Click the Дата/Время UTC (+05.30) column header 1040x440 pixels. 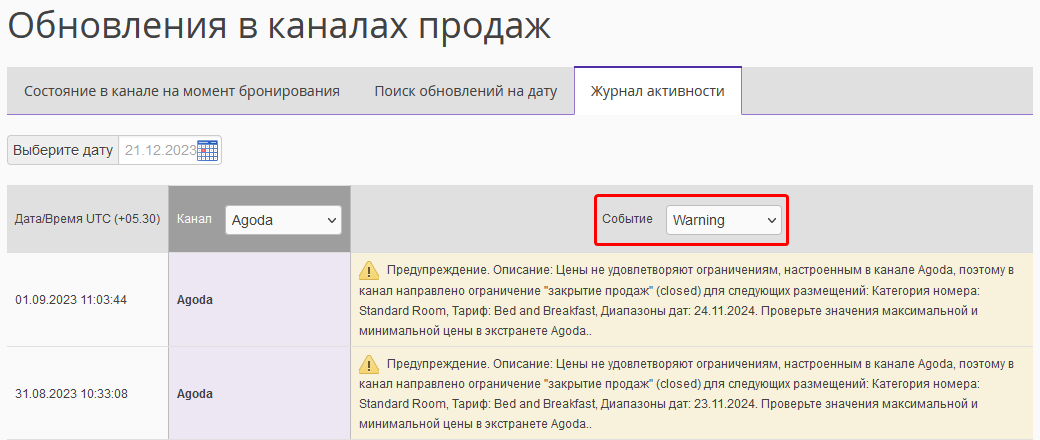88,219
